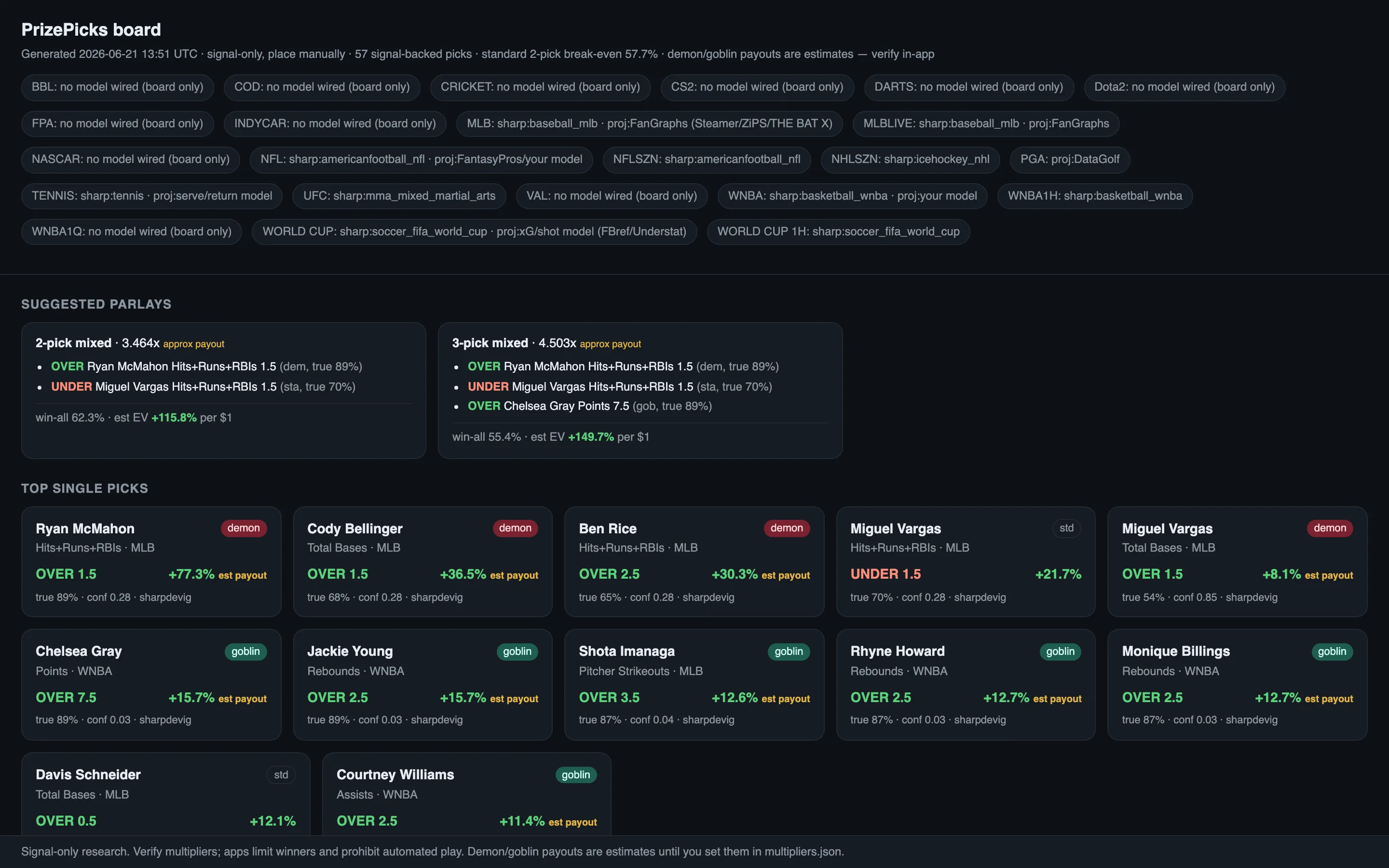
Task: Click the NHLSZN sharp:icehockey_nhl chip
Action: point(910,160)
